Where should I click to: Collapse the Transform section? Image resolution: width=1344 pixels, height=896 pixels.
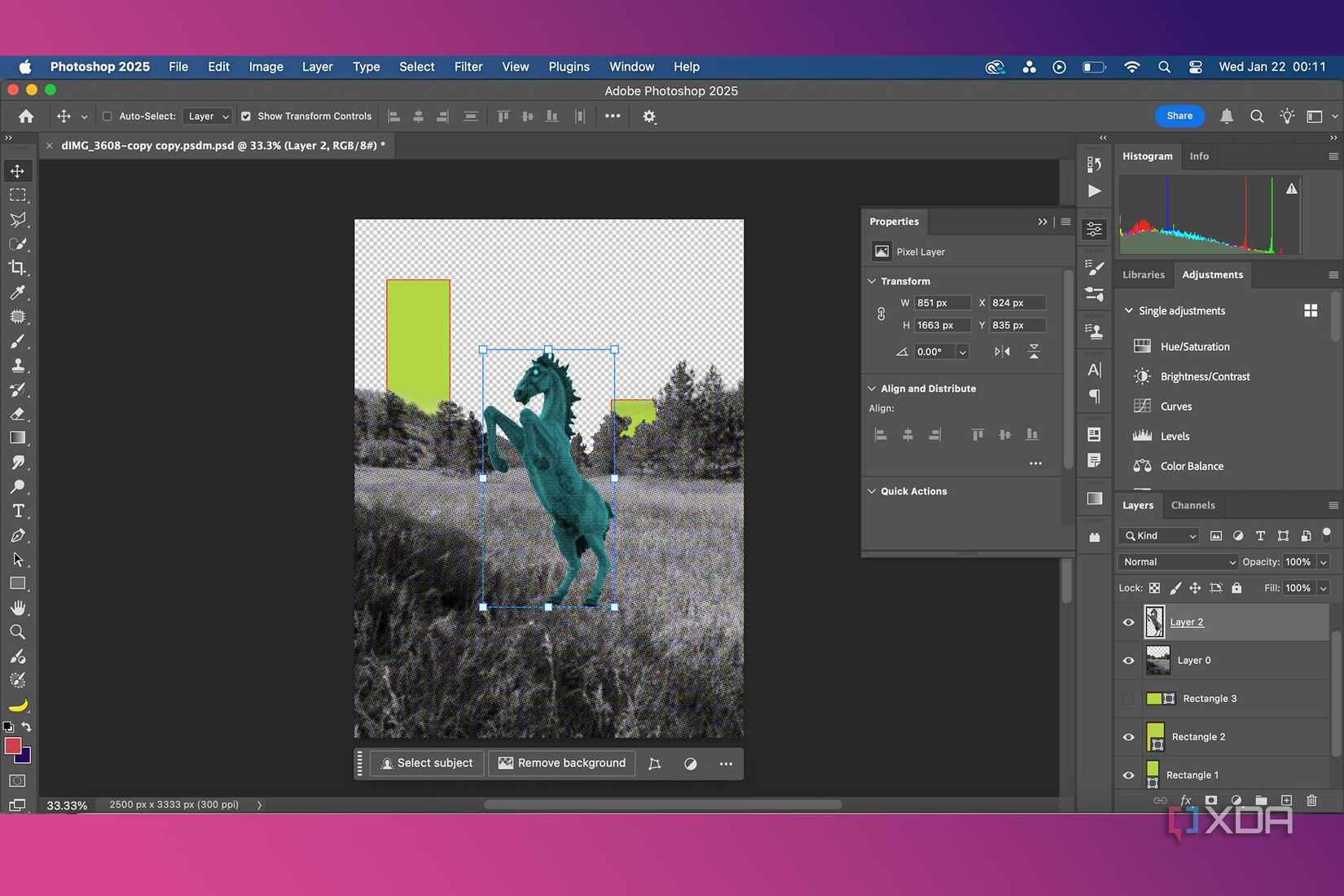872,281
